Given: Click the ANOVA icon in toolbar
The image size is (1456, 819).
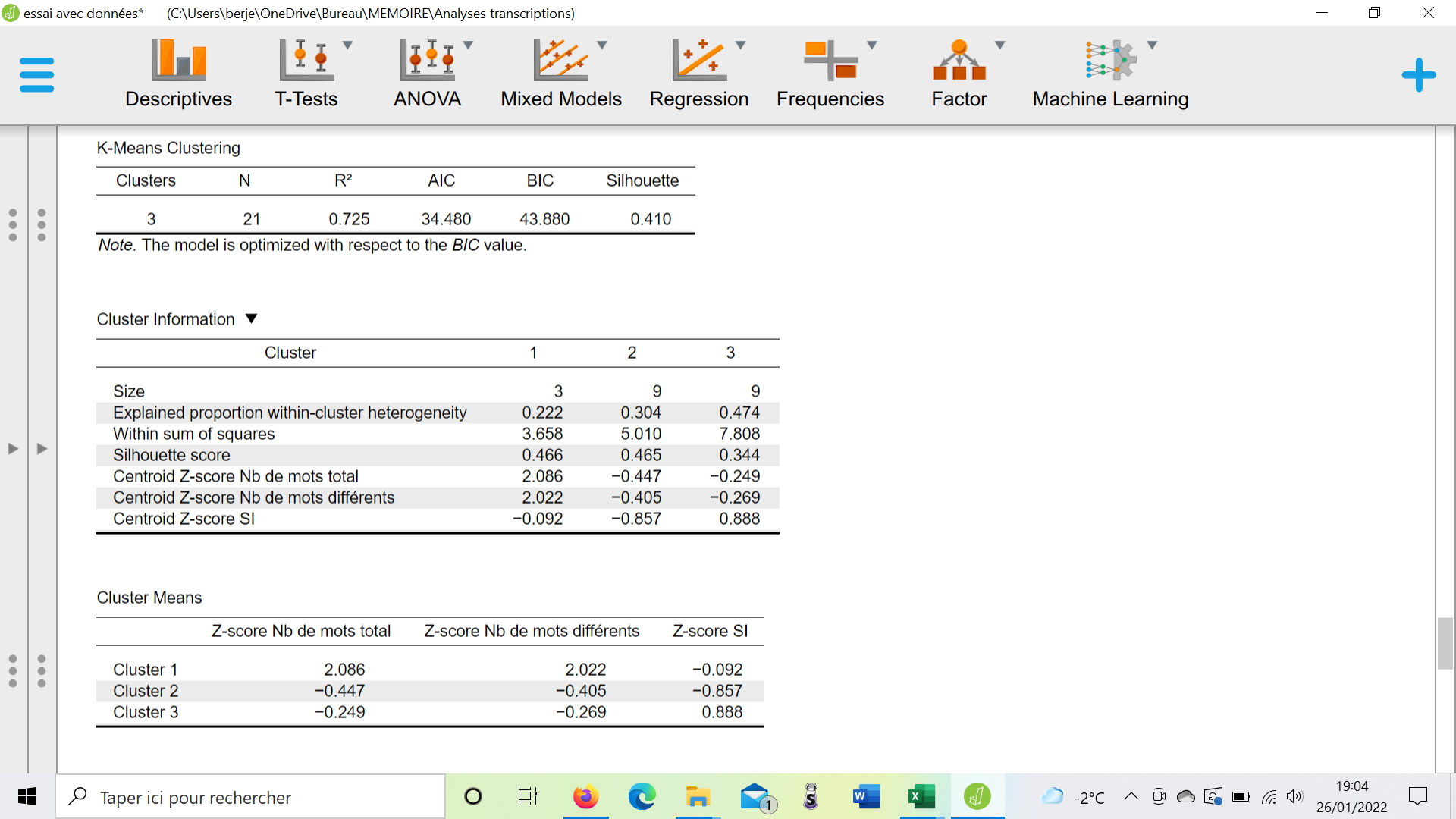Looking at the screenshot, I should (426, 70).
